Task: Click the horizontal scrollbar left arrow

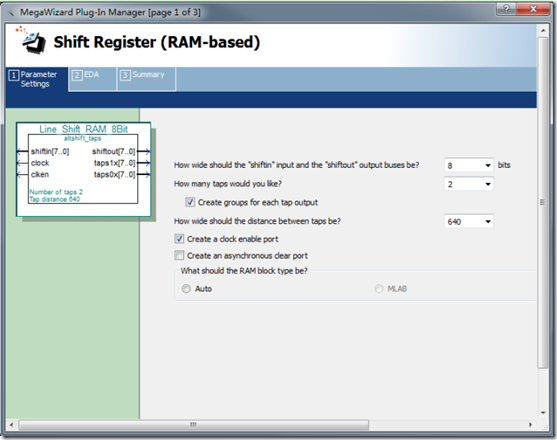Action: coord(11,424)
